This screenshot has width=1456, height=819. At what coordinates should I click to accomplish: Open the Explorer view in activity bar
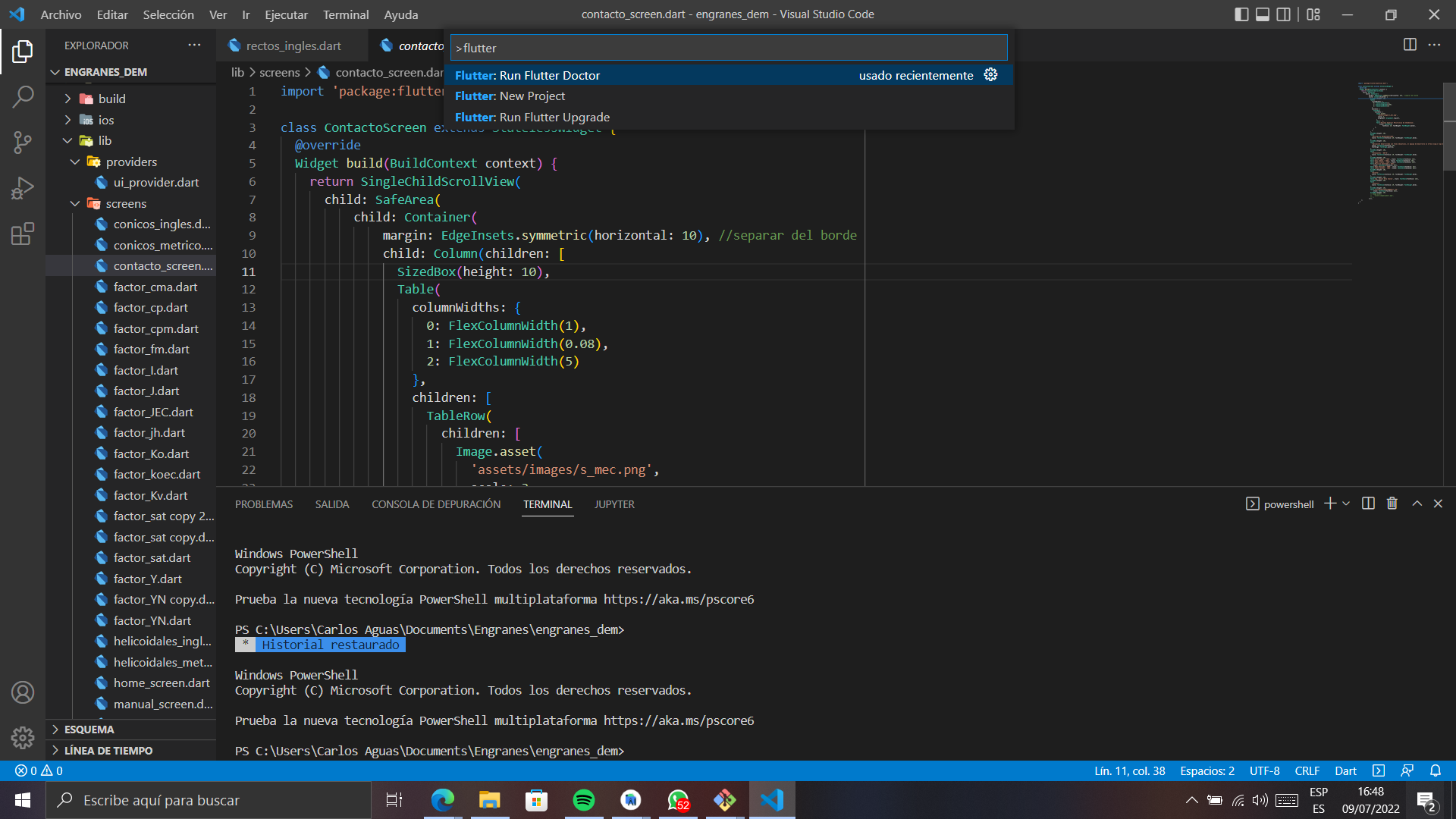[x=23, y=52]
